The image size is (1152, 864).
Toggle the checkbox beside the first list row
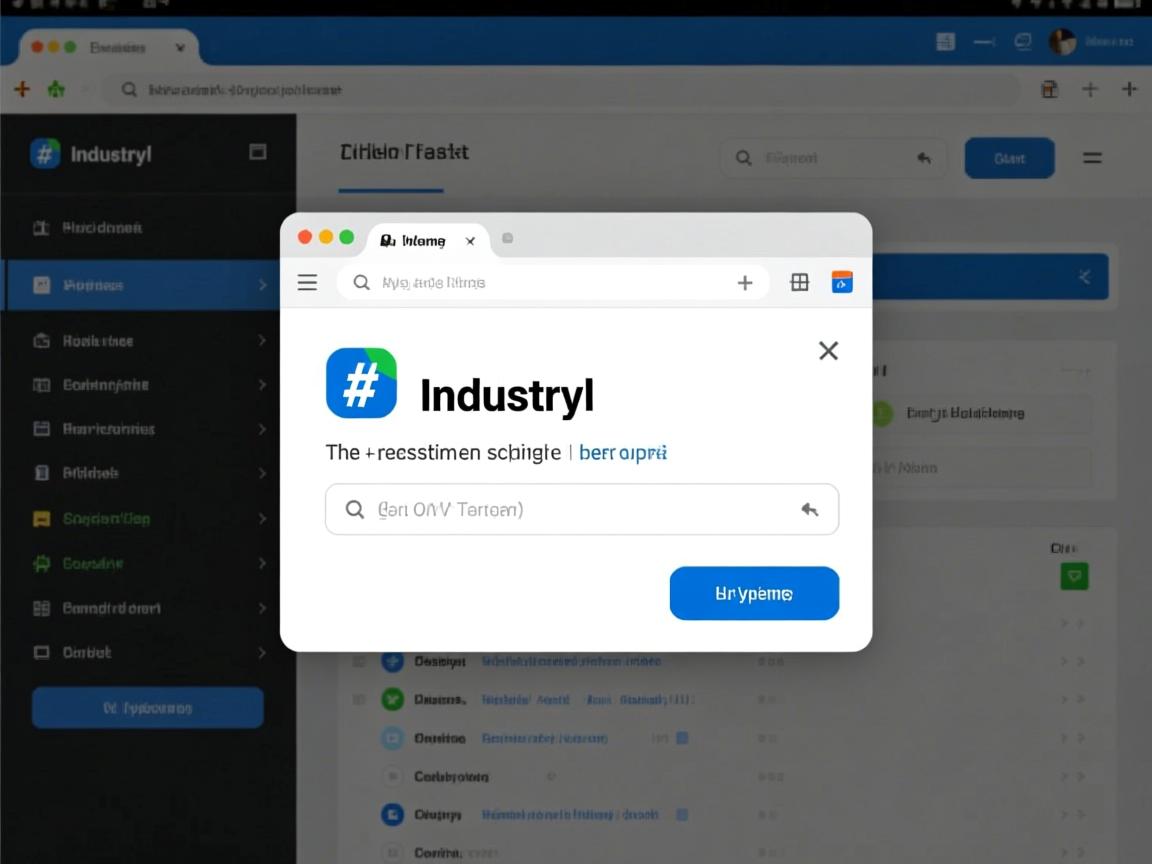point(359,661)
